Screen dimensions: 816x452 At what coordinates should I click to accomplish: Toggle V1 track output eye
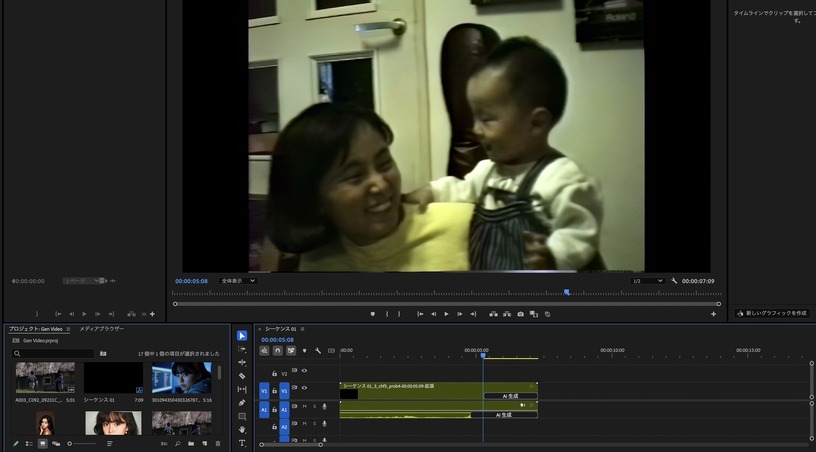coord(304,388)
